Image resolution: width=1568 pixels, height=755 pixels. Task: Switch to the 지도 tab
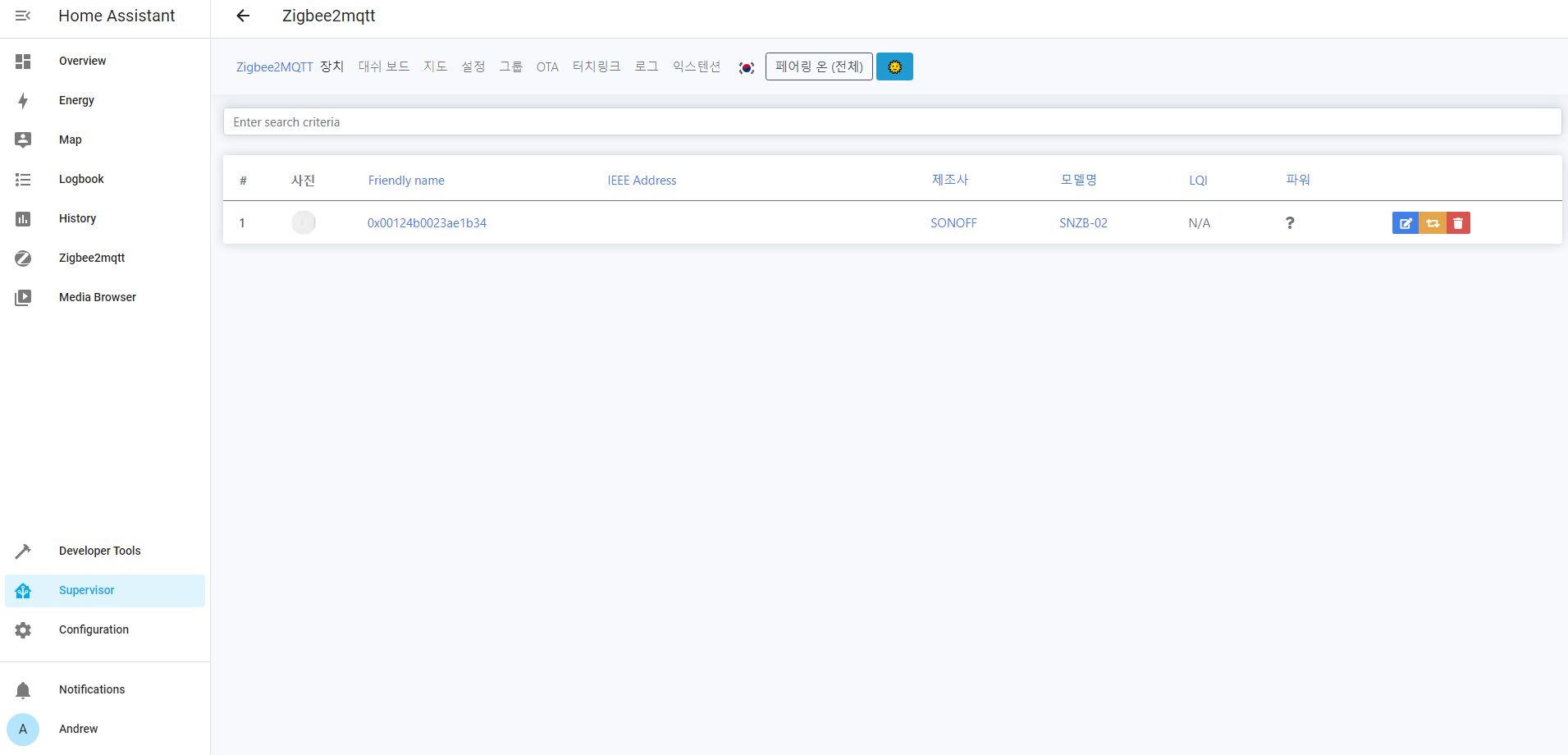tap(436, 66)
